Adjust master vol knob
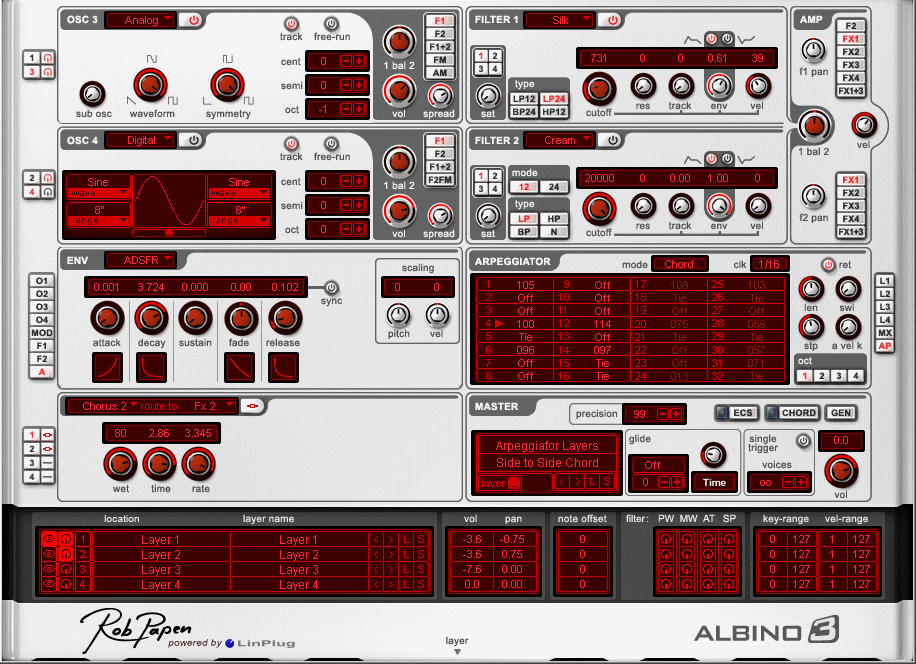This screenshot has height=664, width=916. point(841,471)
